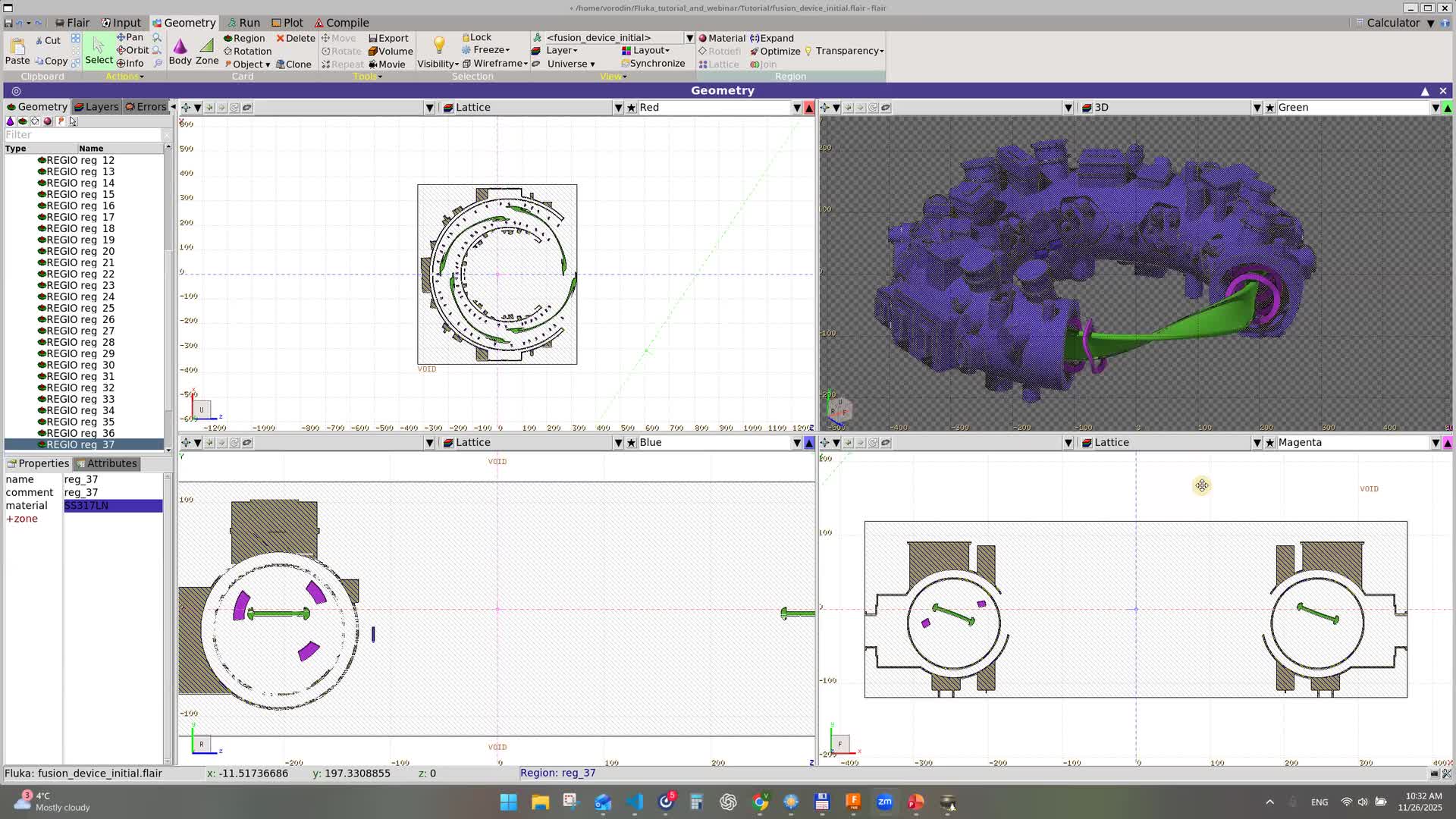Image resolution: width=1456 pixels, height=819 pixels.
Task: Open Google Chrome from the taskbar
Action: (x=760, y=802)
